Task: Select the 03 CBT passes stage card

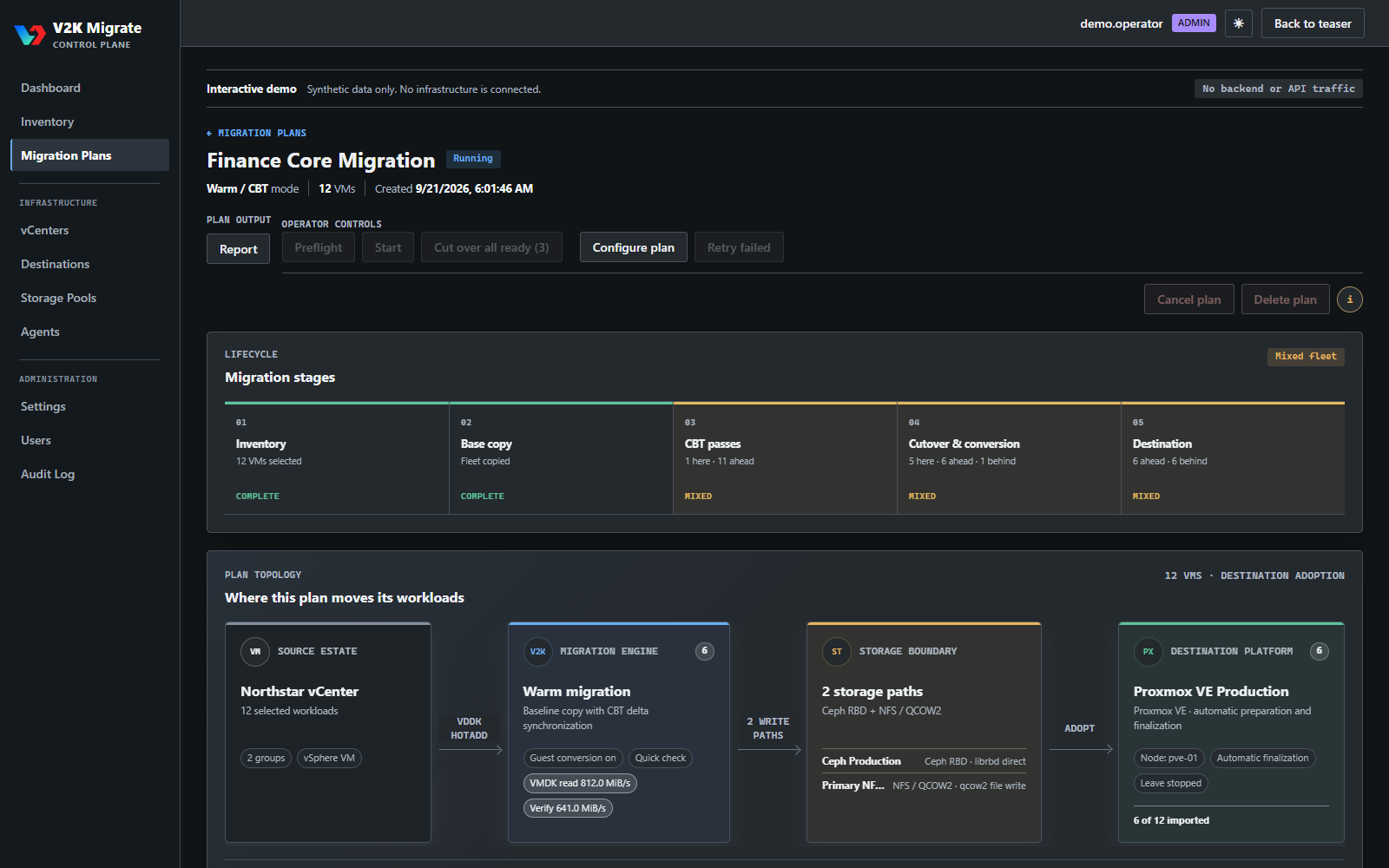Action: (x=785, y=458)
